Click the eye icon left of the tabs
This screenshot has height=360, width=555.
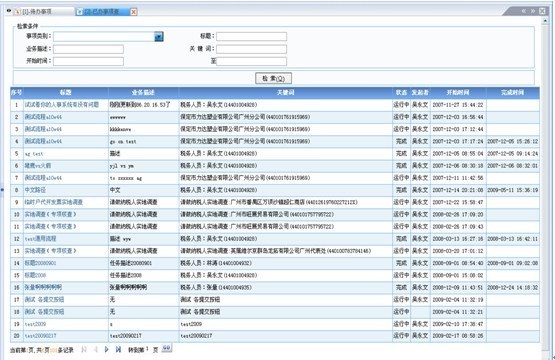pos(8,11)
